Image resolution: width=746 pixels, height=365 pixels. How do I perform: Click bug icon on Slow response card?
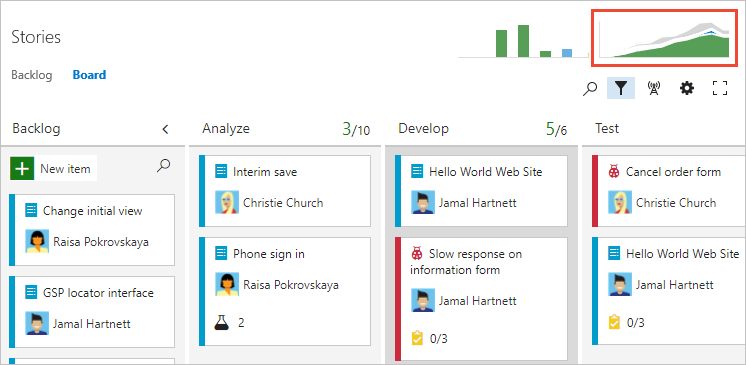pos(417,254)
